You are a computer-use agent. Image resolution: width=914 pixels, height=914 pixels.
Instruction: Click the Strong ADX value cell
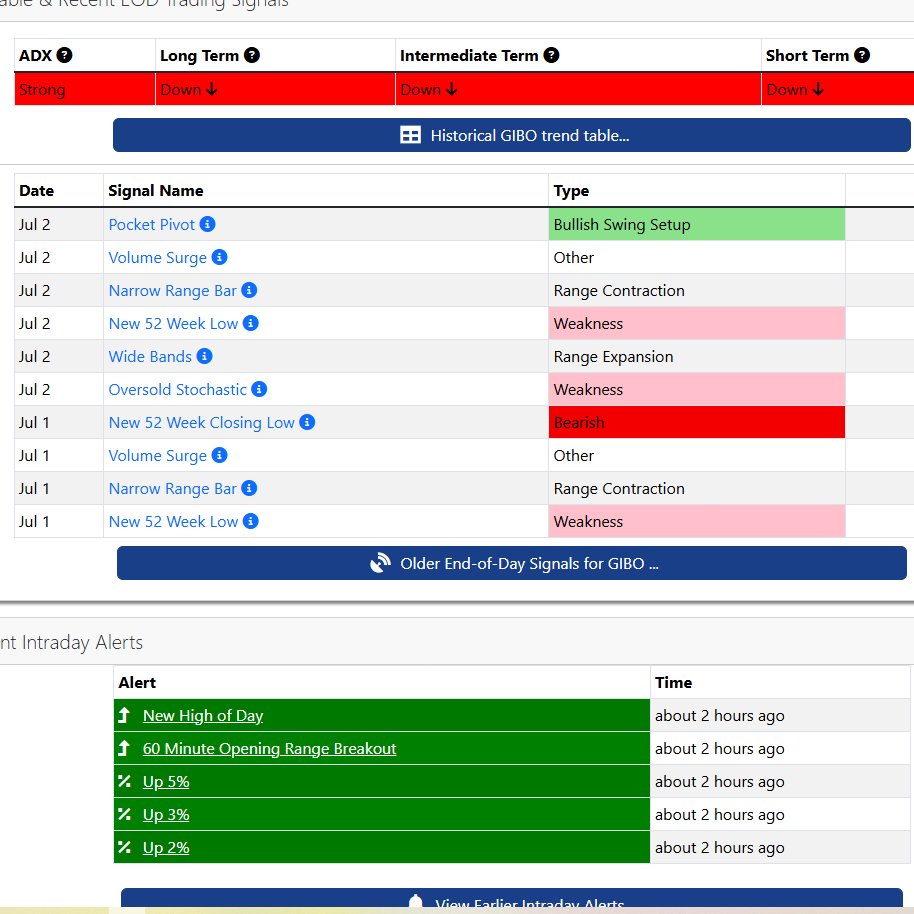click(85, 89)
